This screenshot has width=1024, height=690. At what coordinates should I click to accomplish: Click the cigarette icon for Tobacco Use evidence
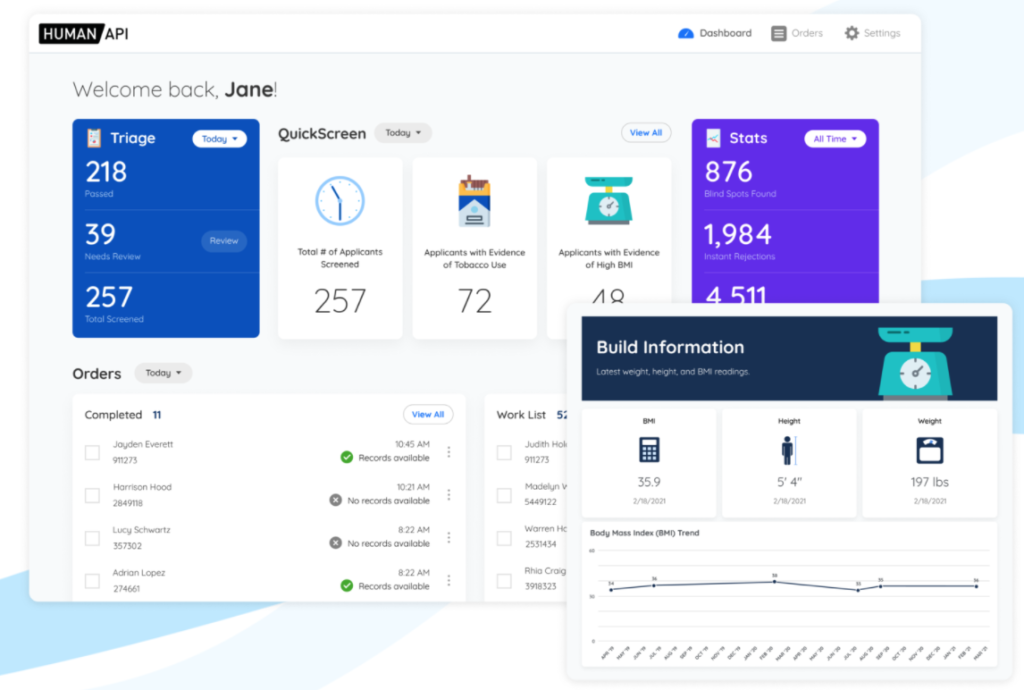click(x=474, y=200)
